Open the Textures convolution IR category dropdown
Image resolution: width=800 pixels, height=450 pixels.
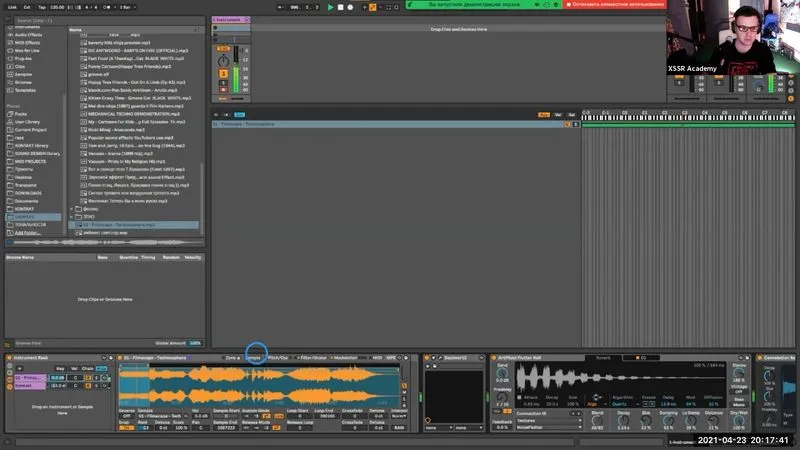549,421
